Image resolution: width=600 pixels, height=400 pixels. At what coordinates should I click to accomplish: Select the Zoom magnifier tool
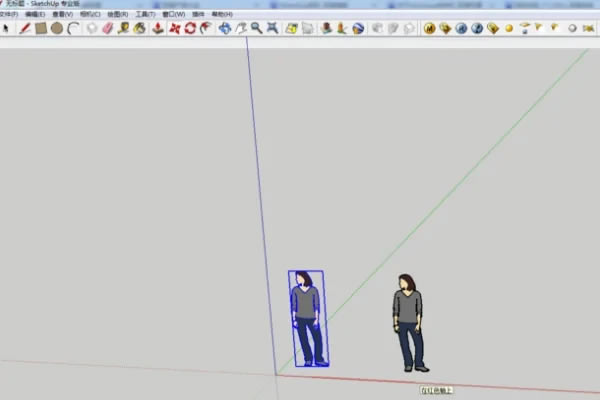click(257, 28)
